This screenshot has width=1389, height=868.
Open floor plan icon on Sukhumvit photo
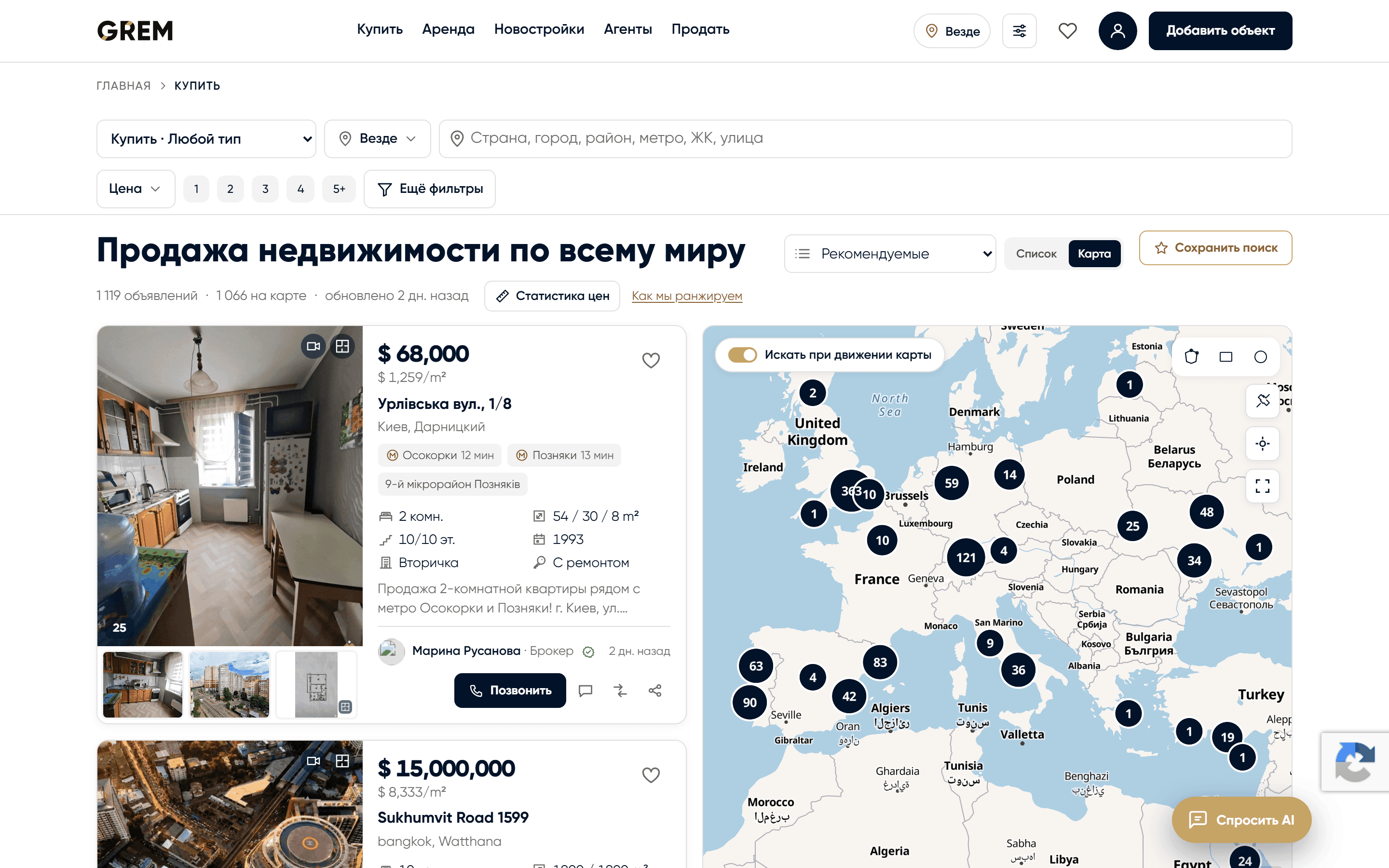click(342, 760)
